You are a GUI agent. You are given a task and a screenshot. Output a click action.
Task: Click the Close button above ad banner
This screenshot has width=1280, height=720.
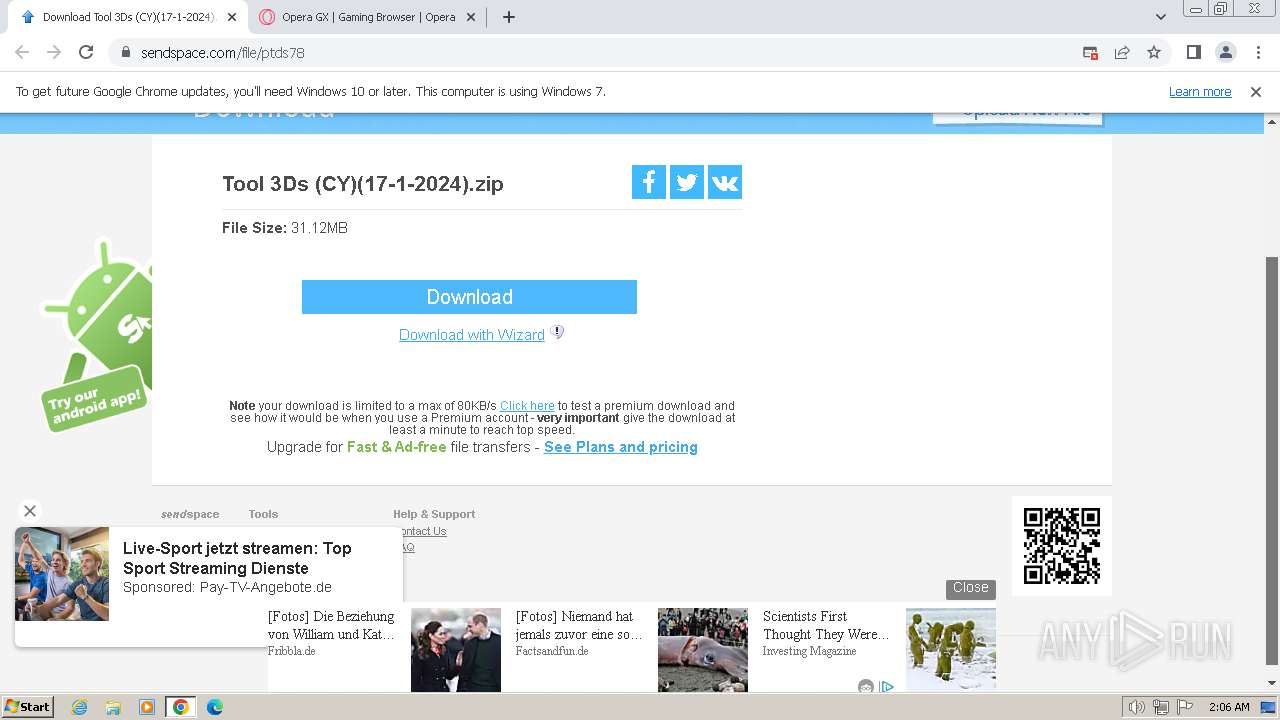(970, 588)
